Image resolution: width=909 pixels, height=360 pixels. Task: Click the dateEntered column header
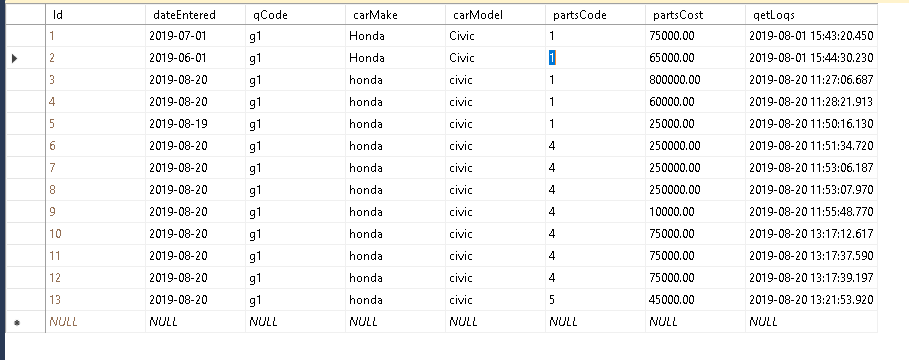pos(195,15)
